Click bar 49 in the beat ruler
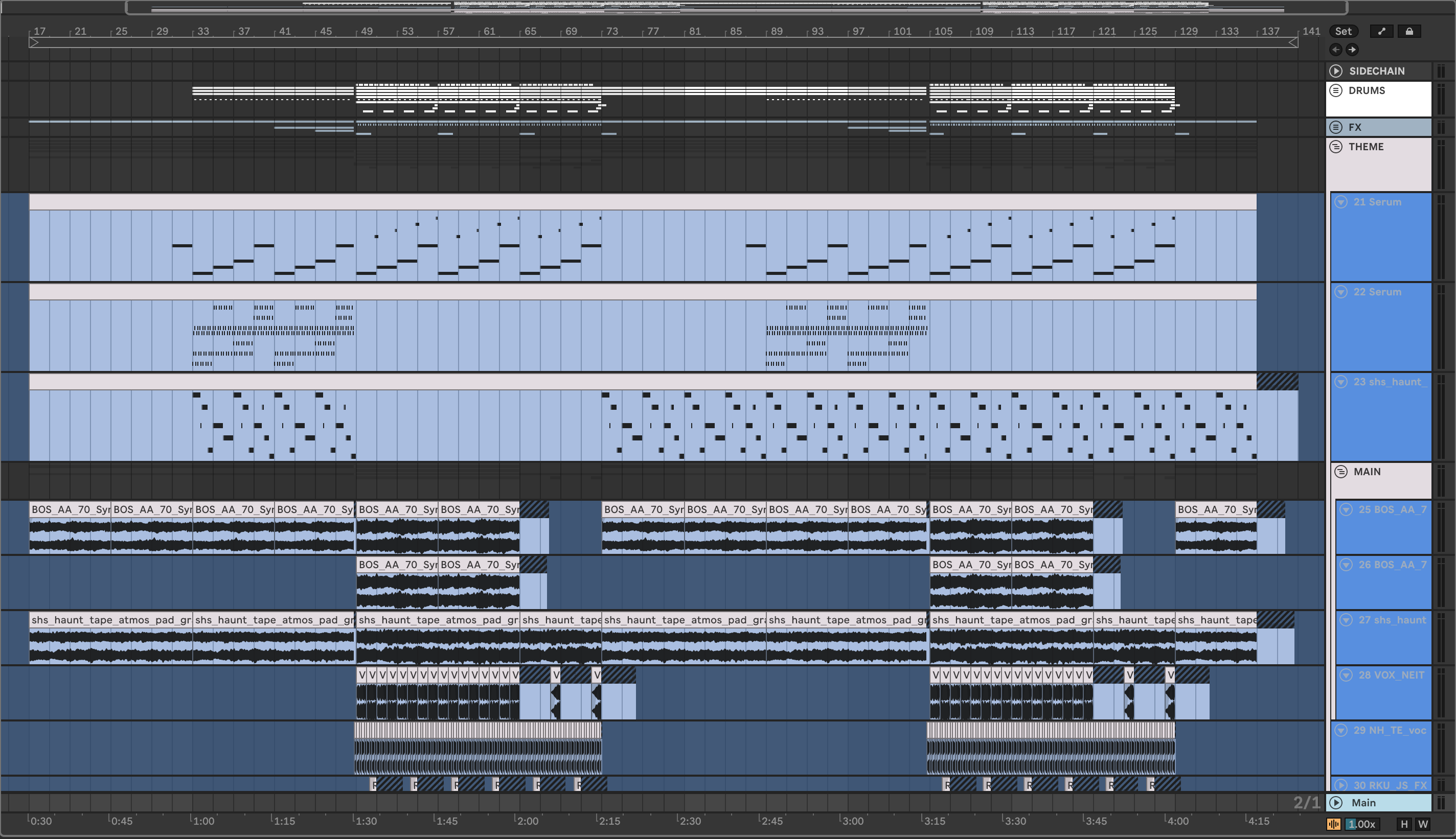Viewport: 1456px width, 839px height. (366, 32)
